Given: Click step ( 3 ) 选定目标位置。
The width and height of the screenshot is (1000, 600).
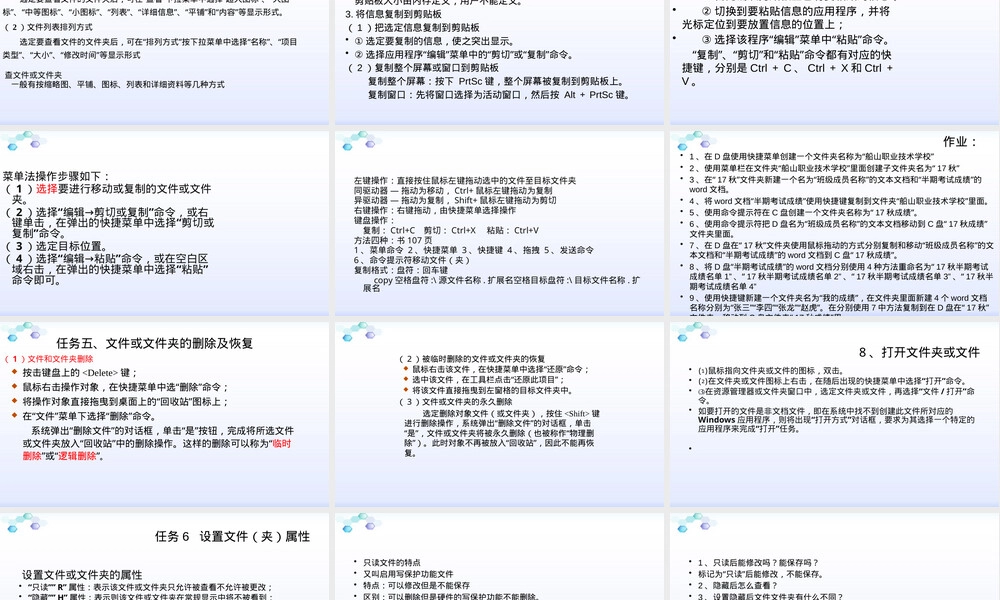Looking at the screenshot, I should click(x=57, y=246).
